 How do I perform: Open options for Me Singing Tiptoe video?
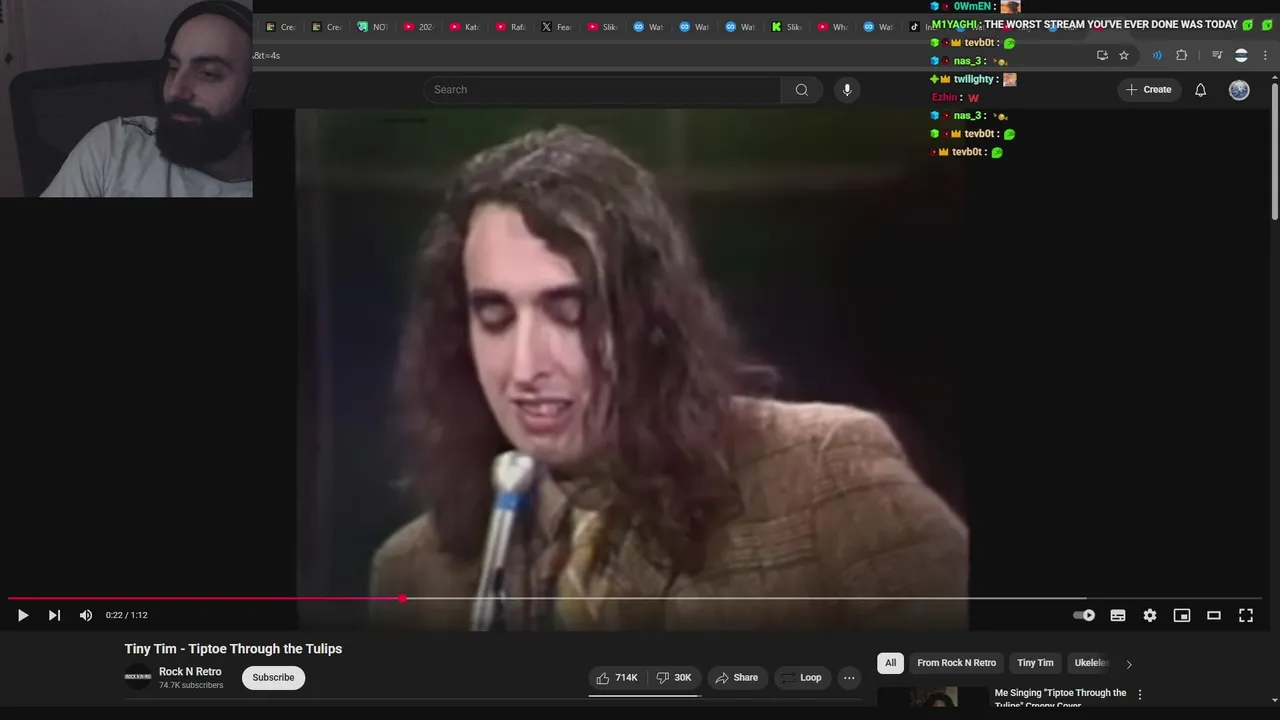(1140, 694)
